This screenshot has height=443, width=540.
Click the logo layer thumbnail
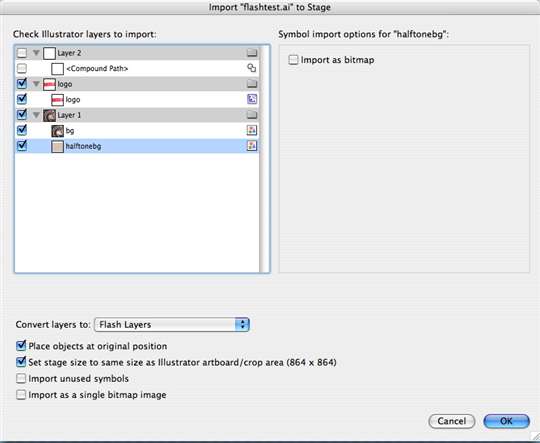pos(49,84)
